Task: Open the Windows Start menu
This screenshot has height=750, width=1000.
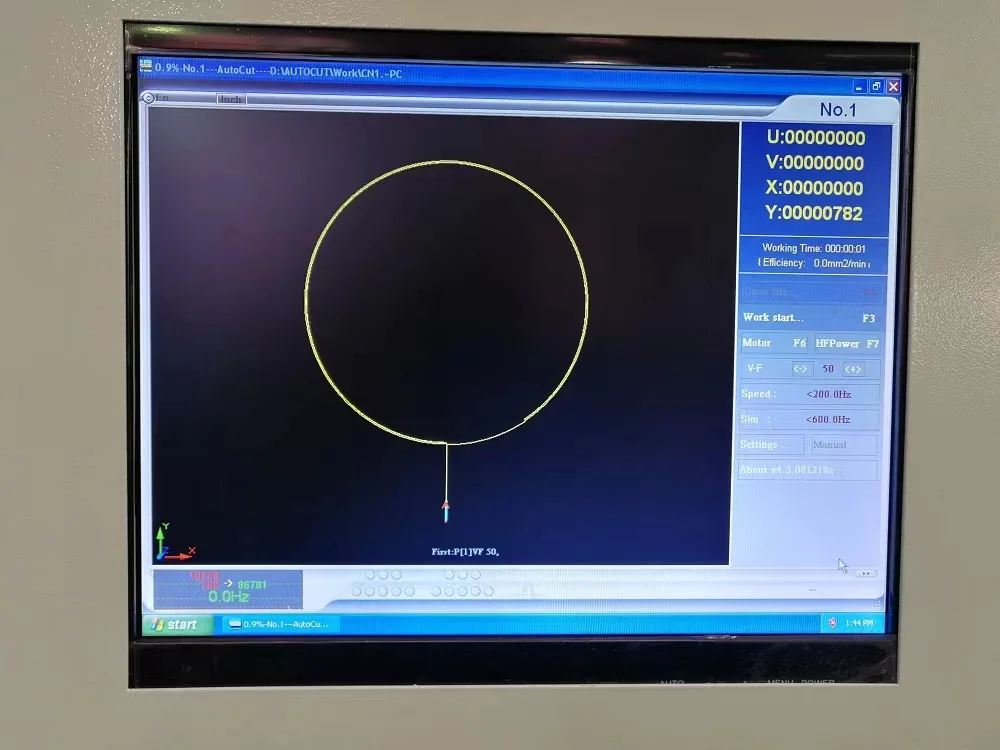Action: [x=176, y=623]
